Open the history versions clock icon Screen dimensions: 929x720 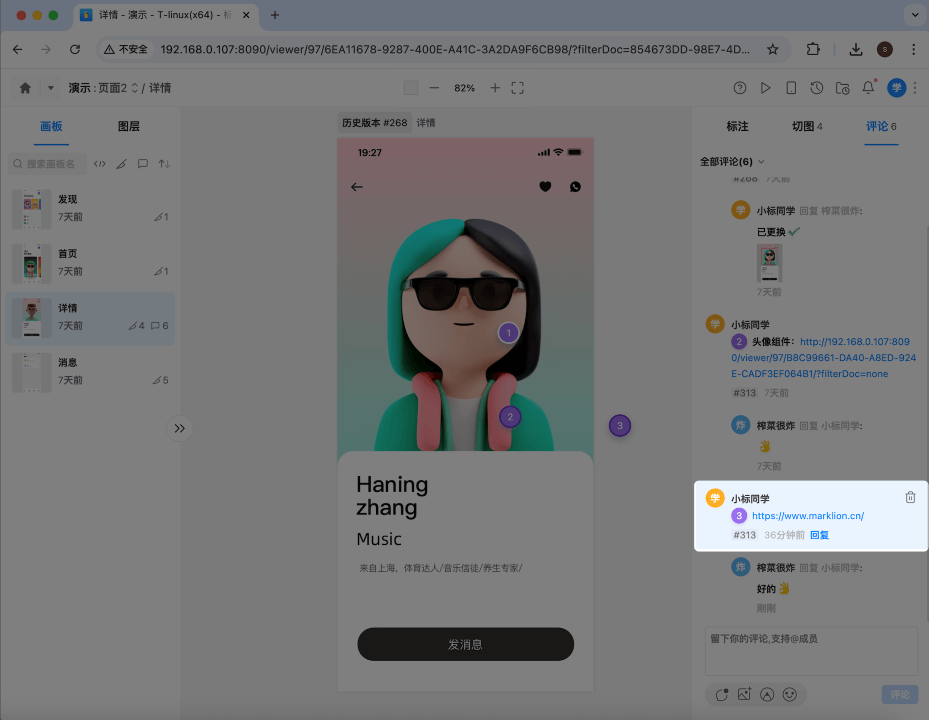(x=816, y=87)
